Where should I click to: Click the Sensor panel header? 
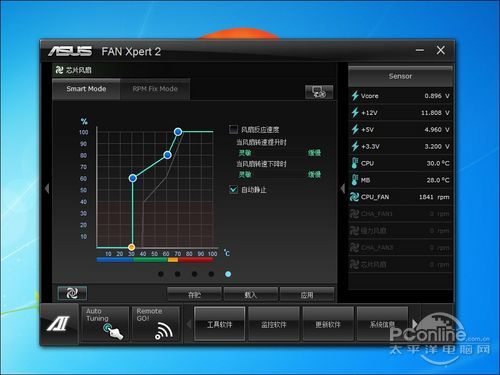tap(400, 76)
